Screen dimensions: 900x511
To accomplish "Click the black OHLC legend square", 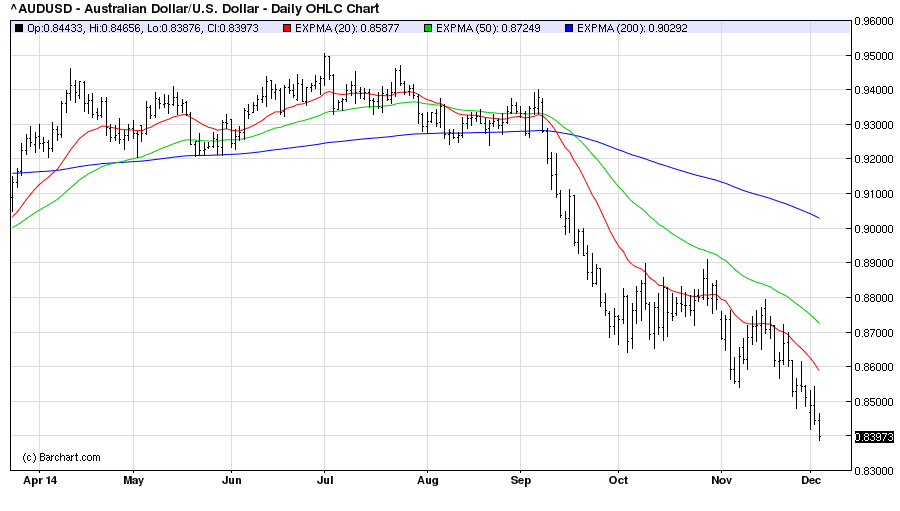I will pyautogui.click(x=18, y=28).
